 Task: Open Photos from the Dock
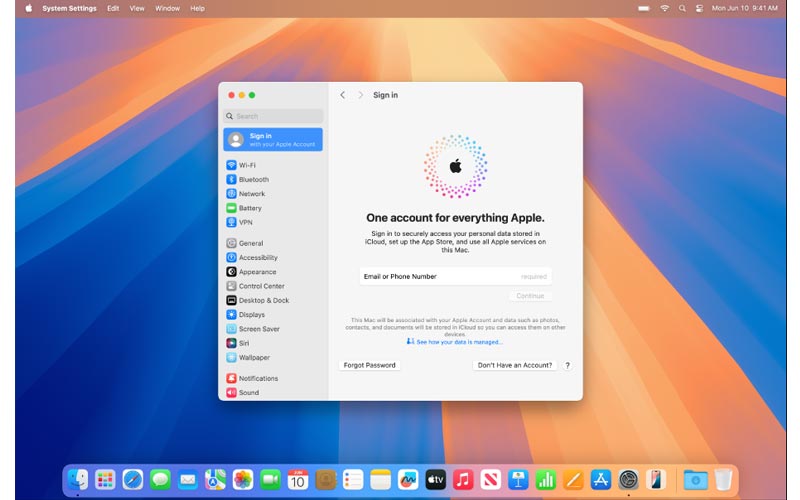(243, 480)
